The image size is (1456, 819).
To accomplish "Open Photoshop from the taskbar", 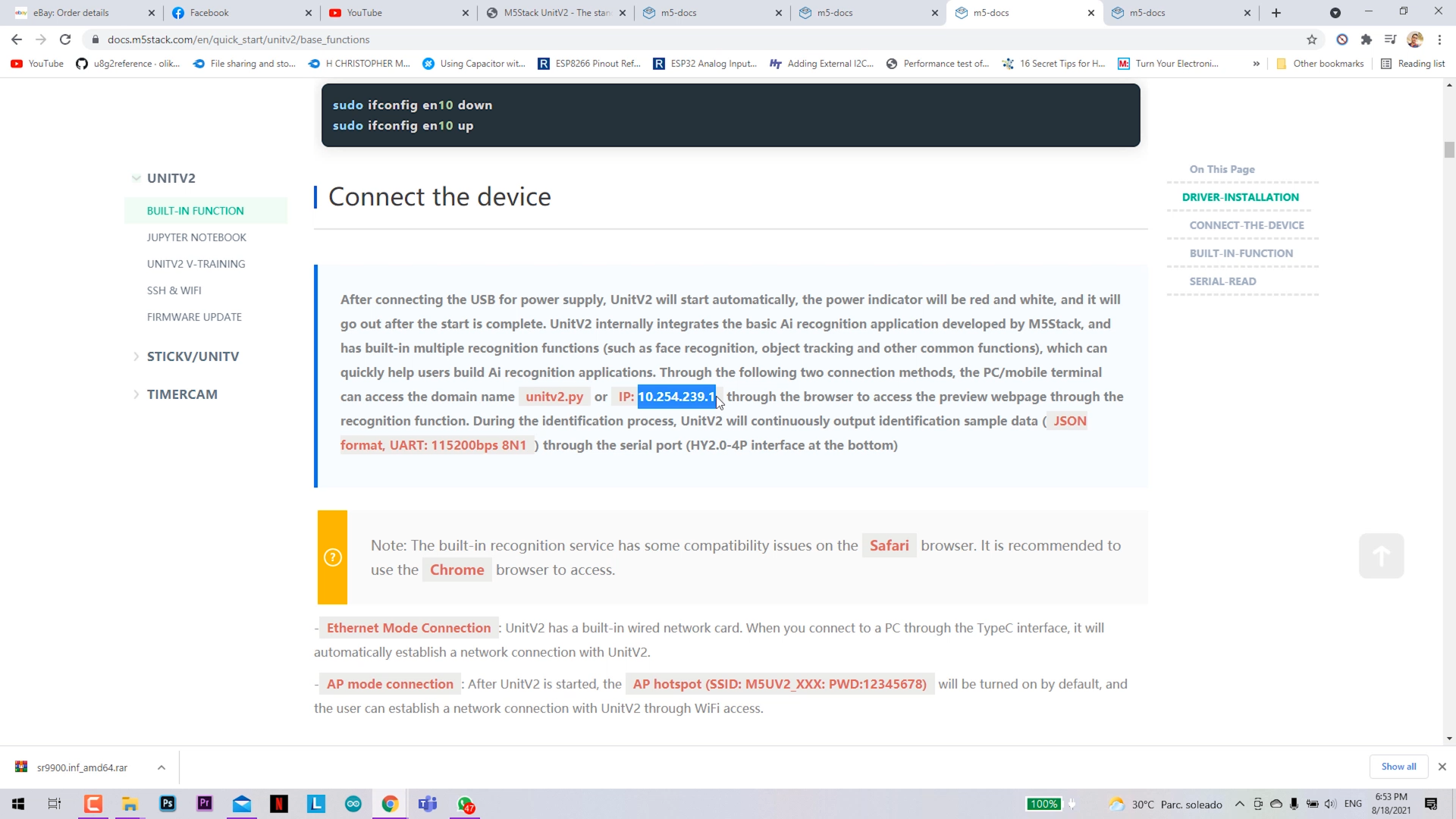I will 168,804.
